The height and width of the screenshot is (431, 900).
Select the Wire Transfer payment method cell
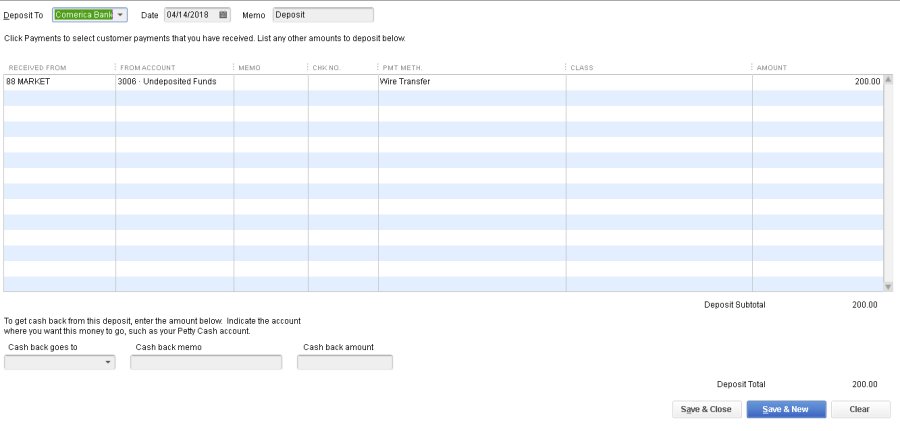[x=472, y=82]
